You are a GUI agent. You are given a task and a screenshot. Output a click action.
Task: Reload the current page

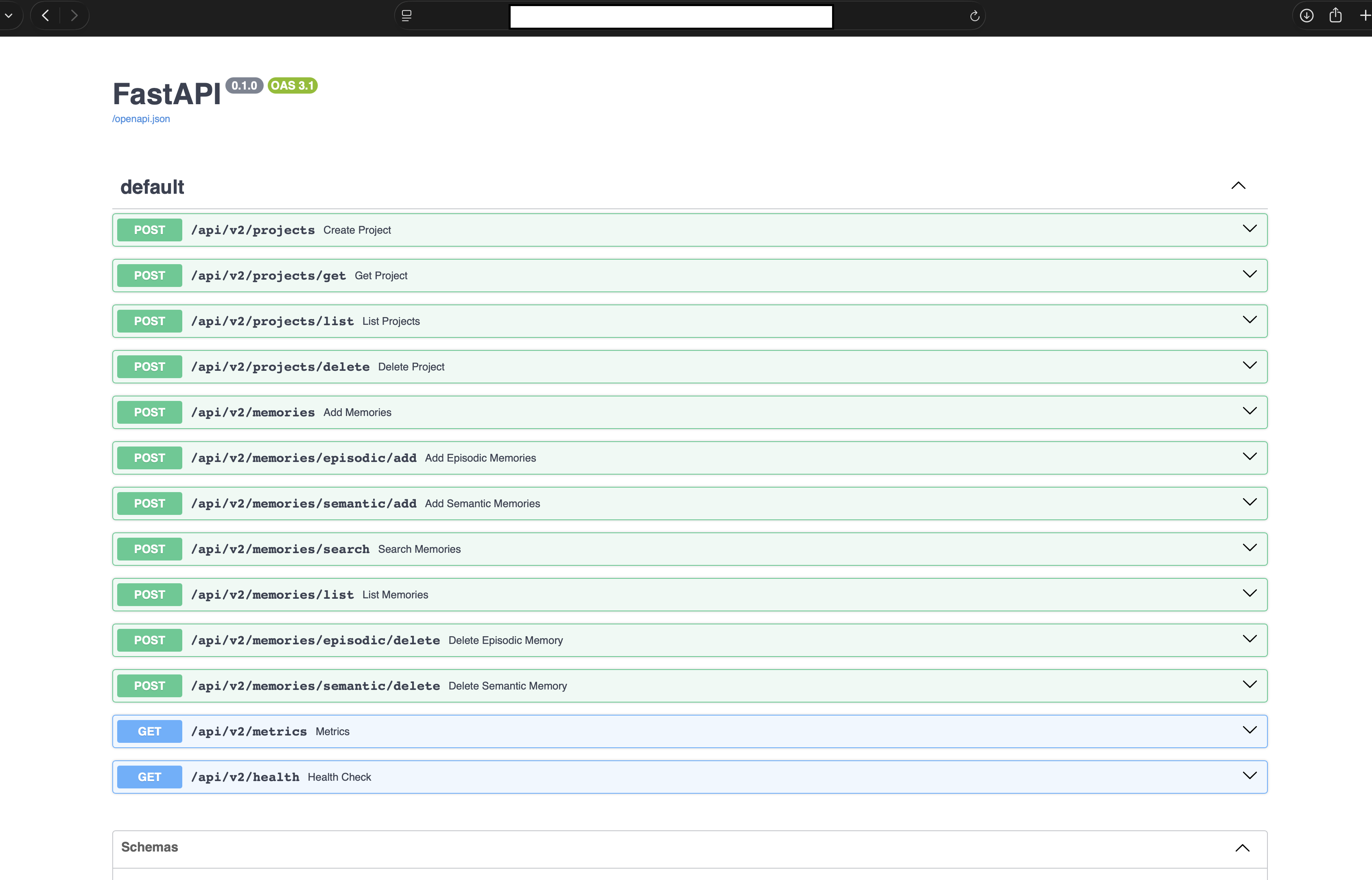pyautogui.click(x=974, y=16)
